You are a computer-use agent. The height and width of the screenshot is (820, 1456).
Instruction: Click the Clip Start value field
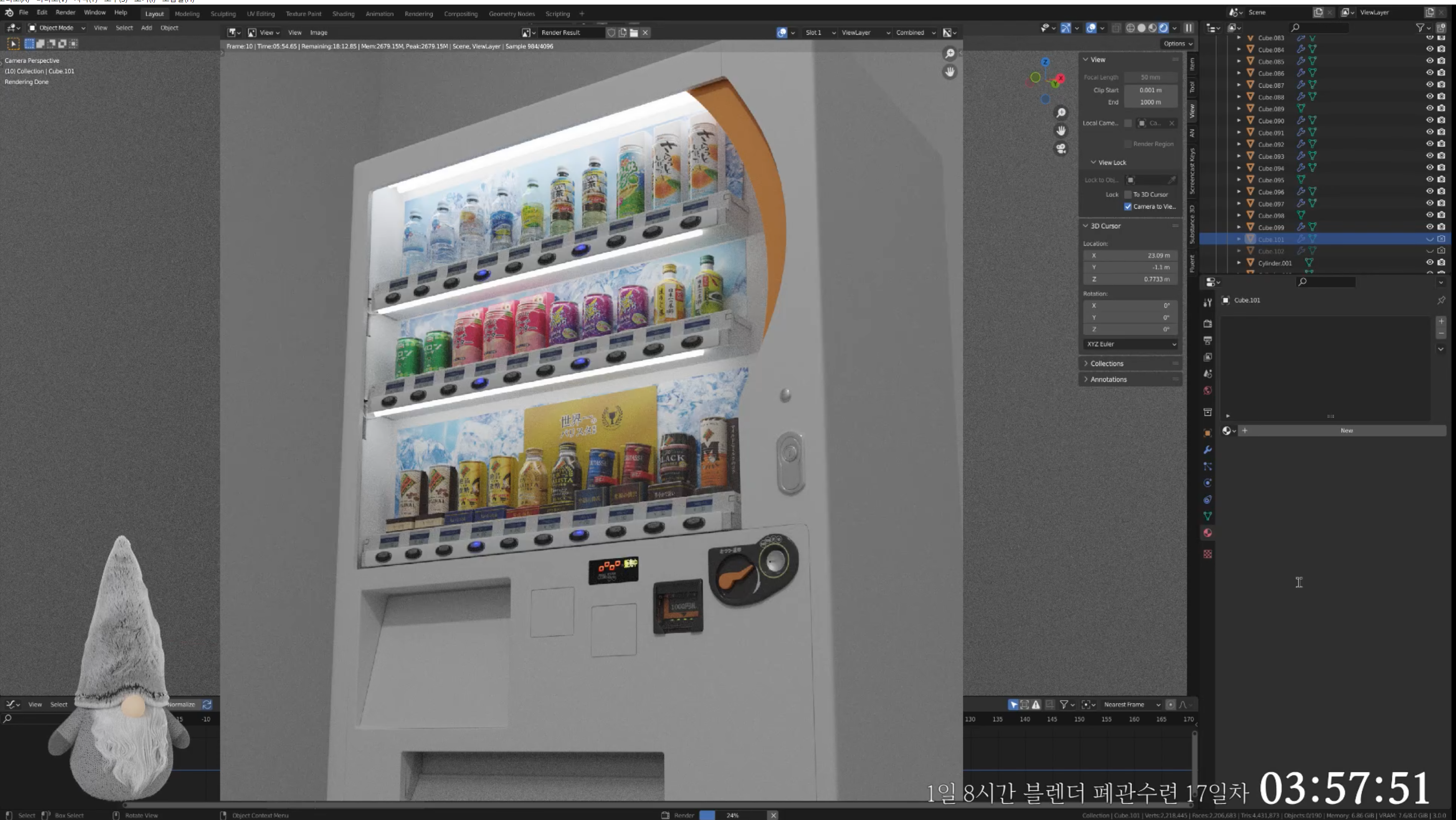pyautogui.click(x=1150, y=91)
